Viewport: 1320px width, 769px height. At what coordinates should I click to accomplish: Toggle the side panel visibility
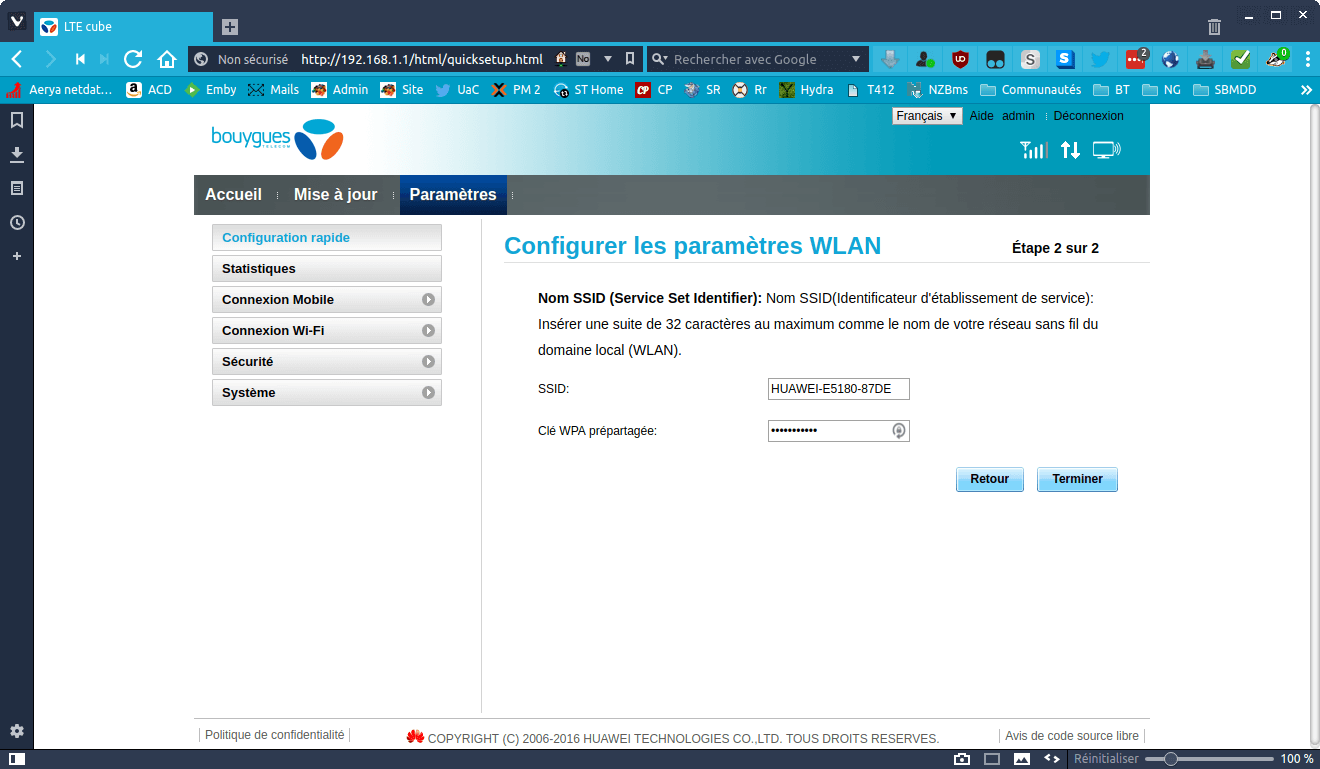[x=17, y=759]
